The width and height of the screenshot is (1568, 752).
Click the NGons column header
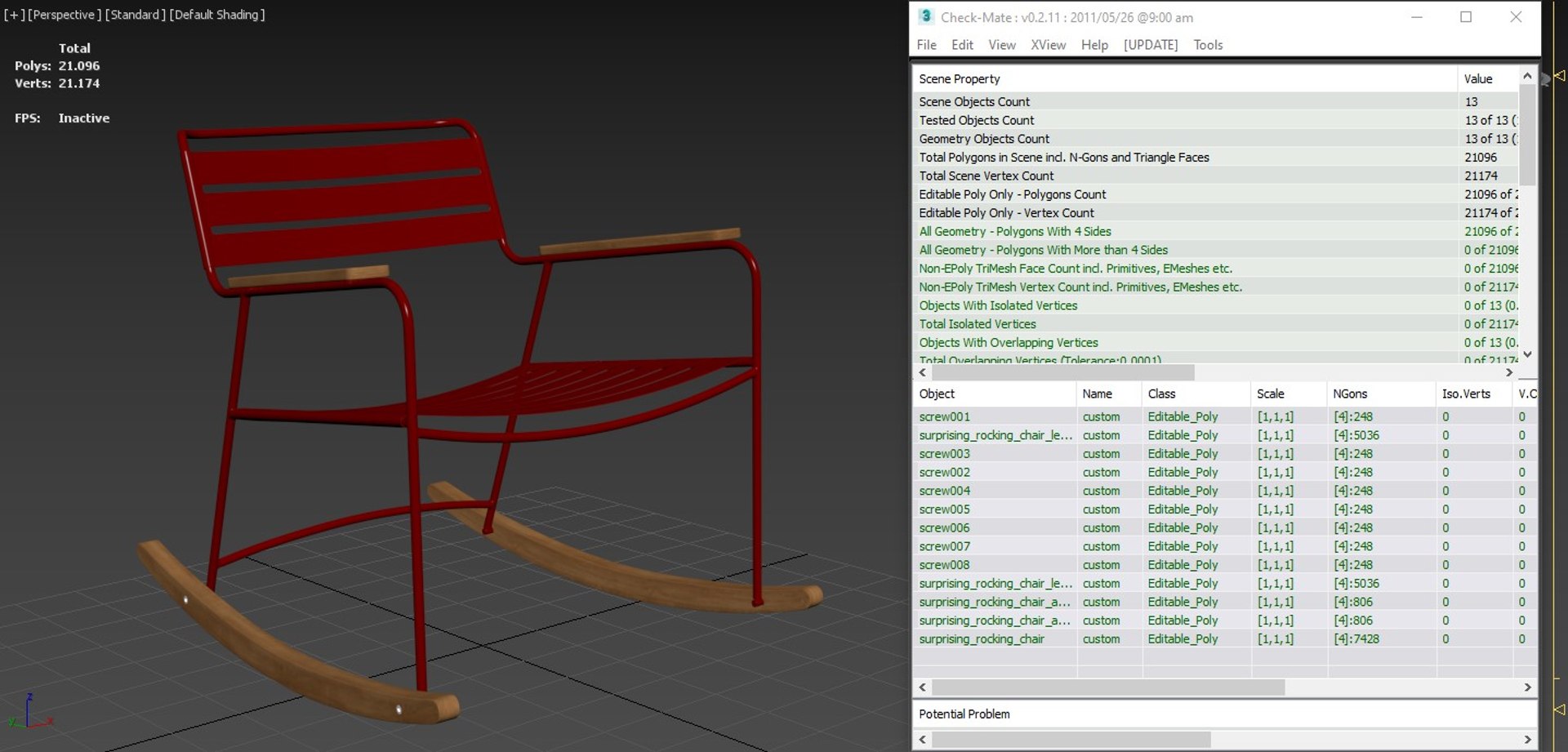1381,394
